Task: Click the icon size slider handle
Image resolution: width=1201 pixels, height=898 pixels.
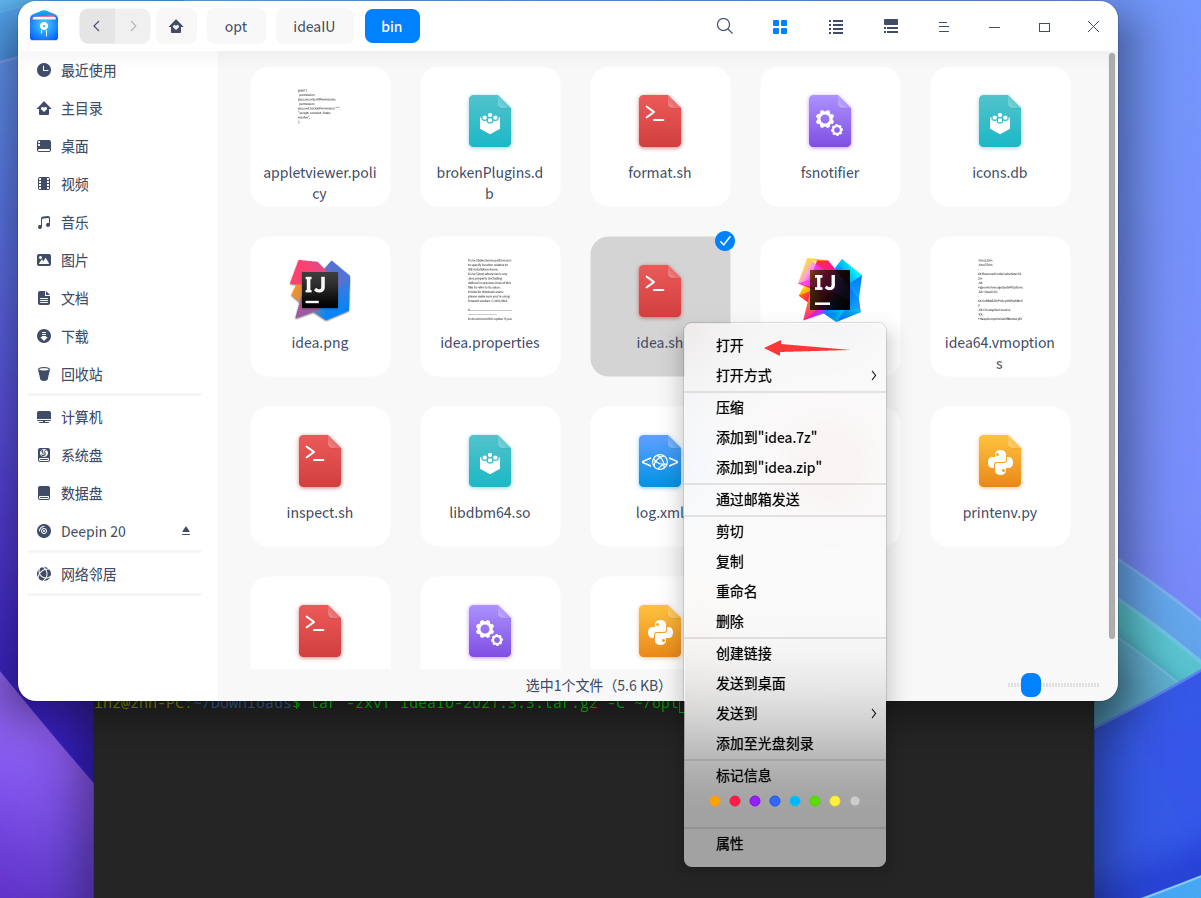Action: point(1031,685)
